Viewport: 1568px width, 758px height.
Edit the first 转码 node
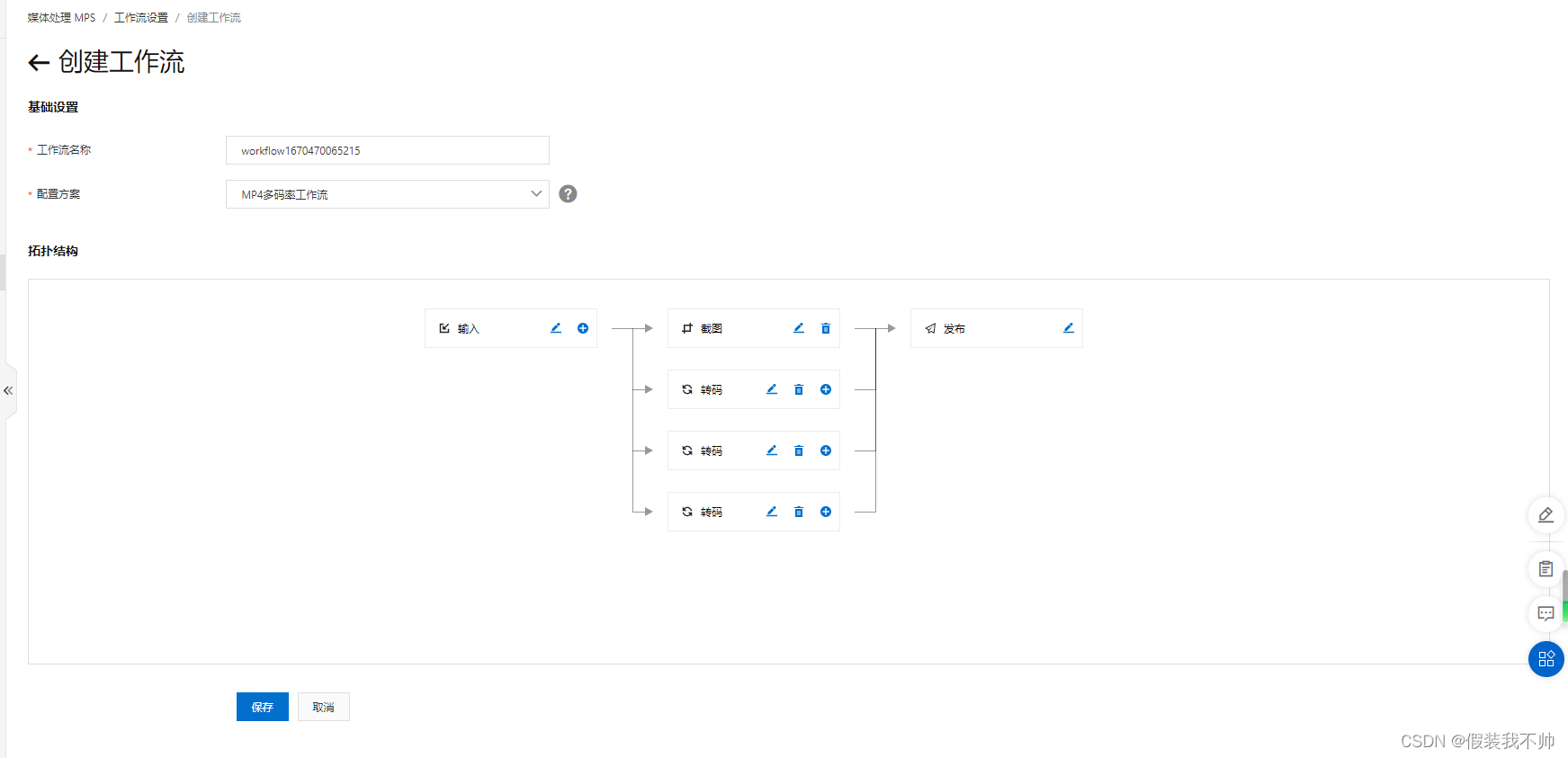772,389
